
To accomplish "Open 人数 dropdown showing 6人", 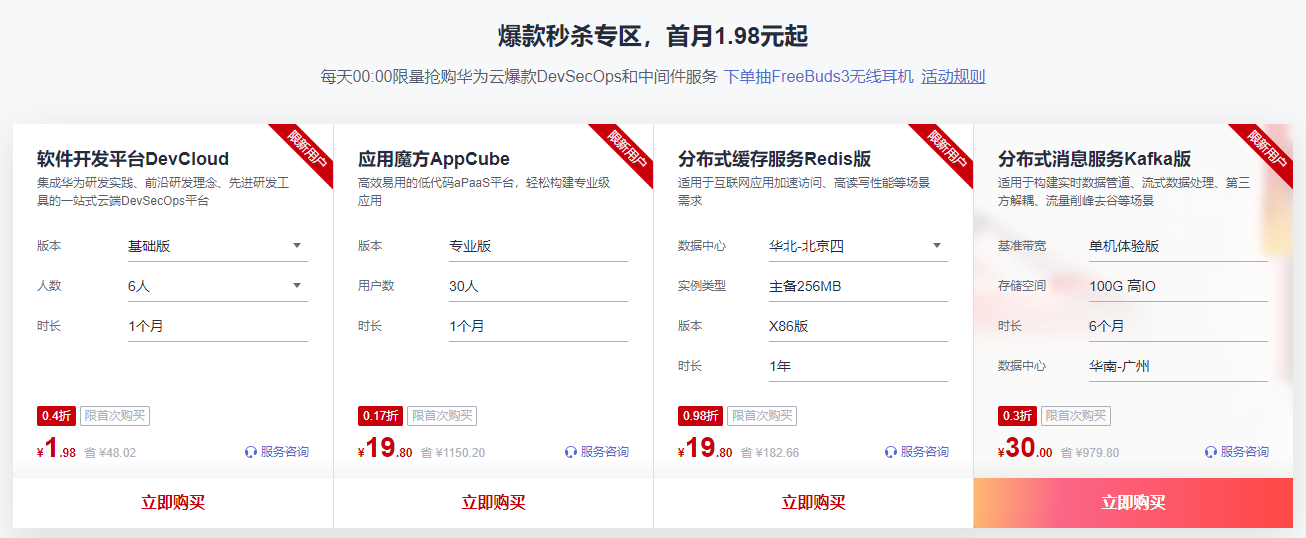I will (x=218, y=286).
